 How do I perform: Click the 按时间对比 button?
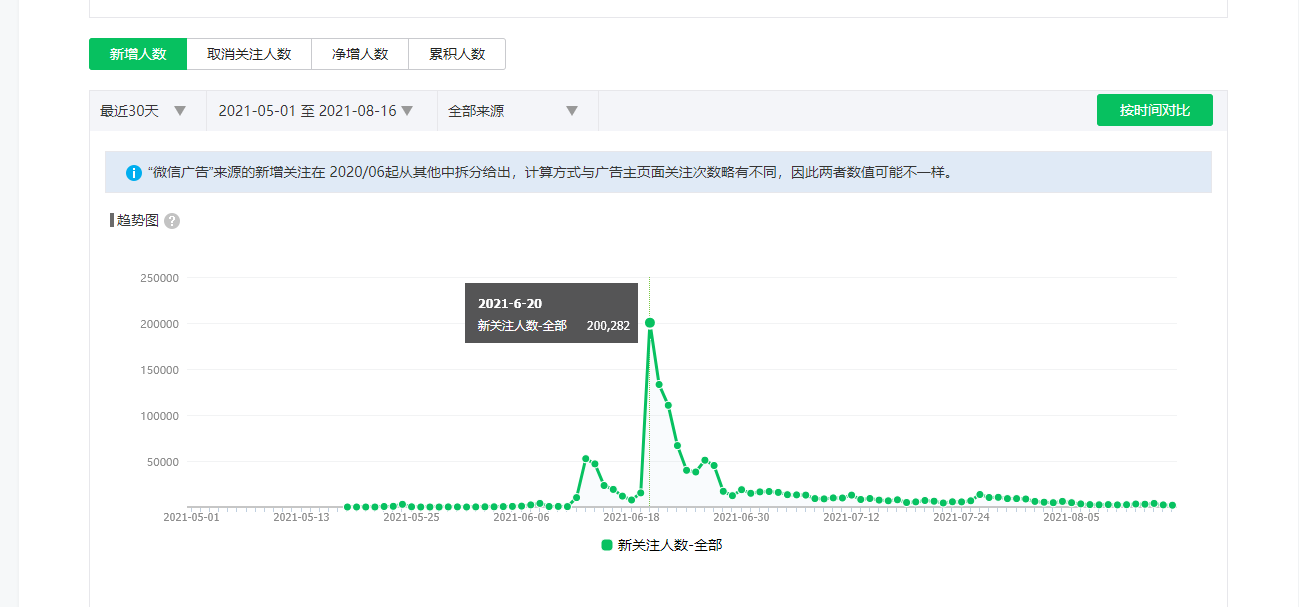(x=1154, y=110)
